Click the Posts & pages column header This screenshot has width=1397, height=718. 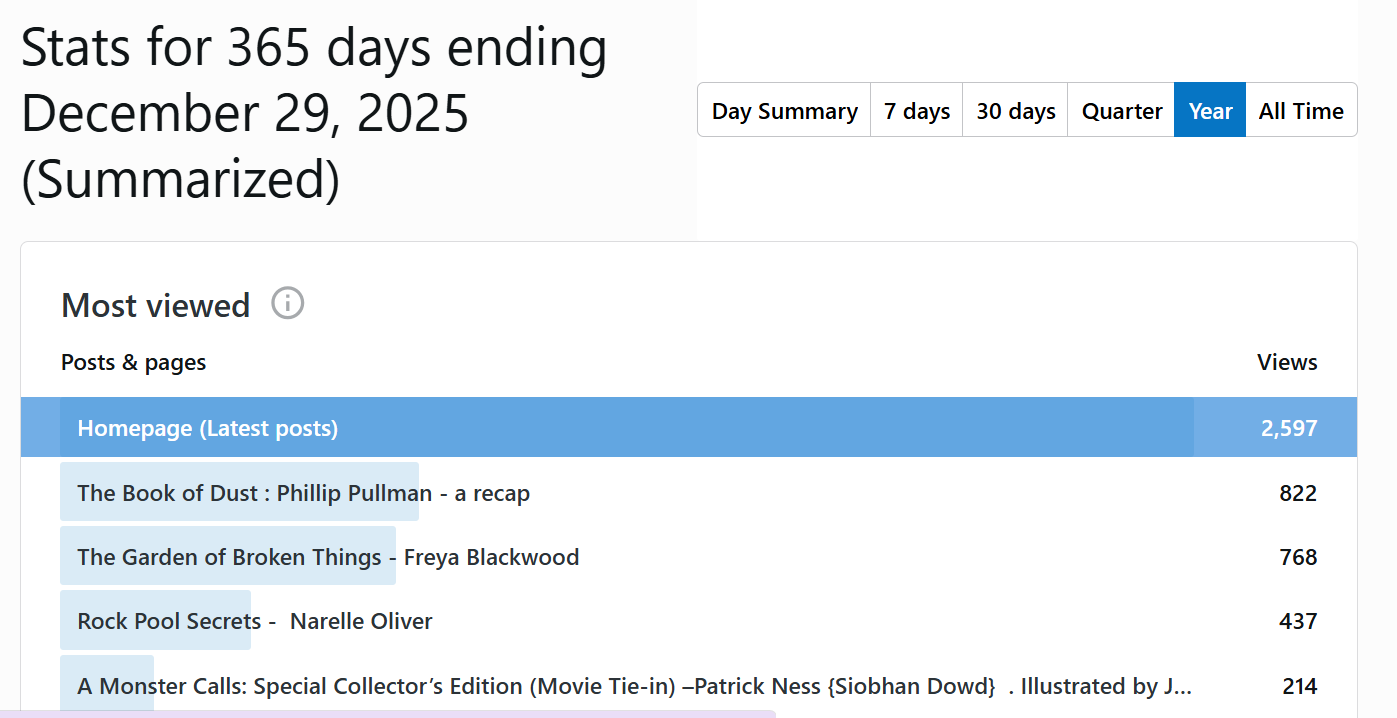coord(134,362)
